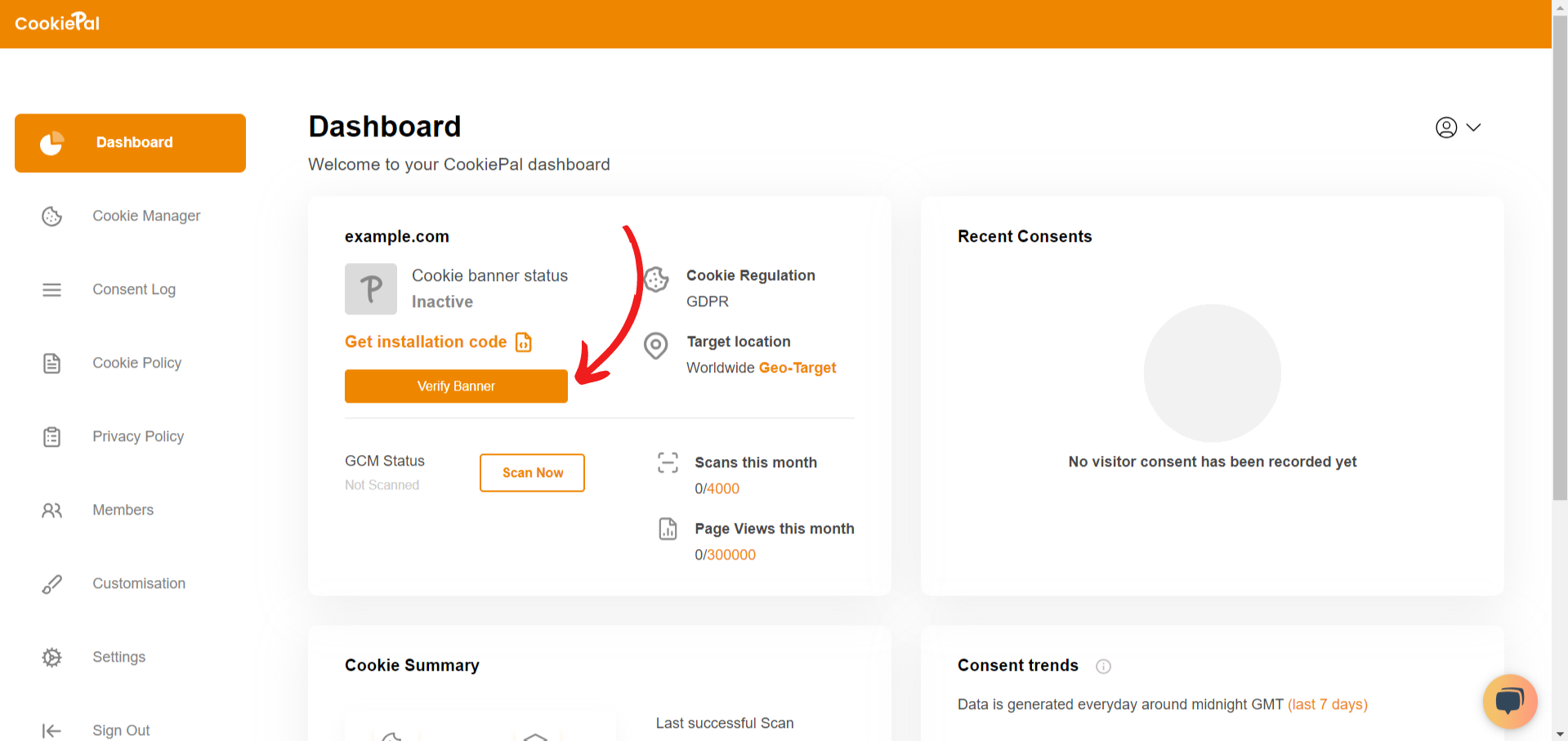Click the Privacy Policy clipboard icon
The image size is (1568, 741).
point(51,436)
